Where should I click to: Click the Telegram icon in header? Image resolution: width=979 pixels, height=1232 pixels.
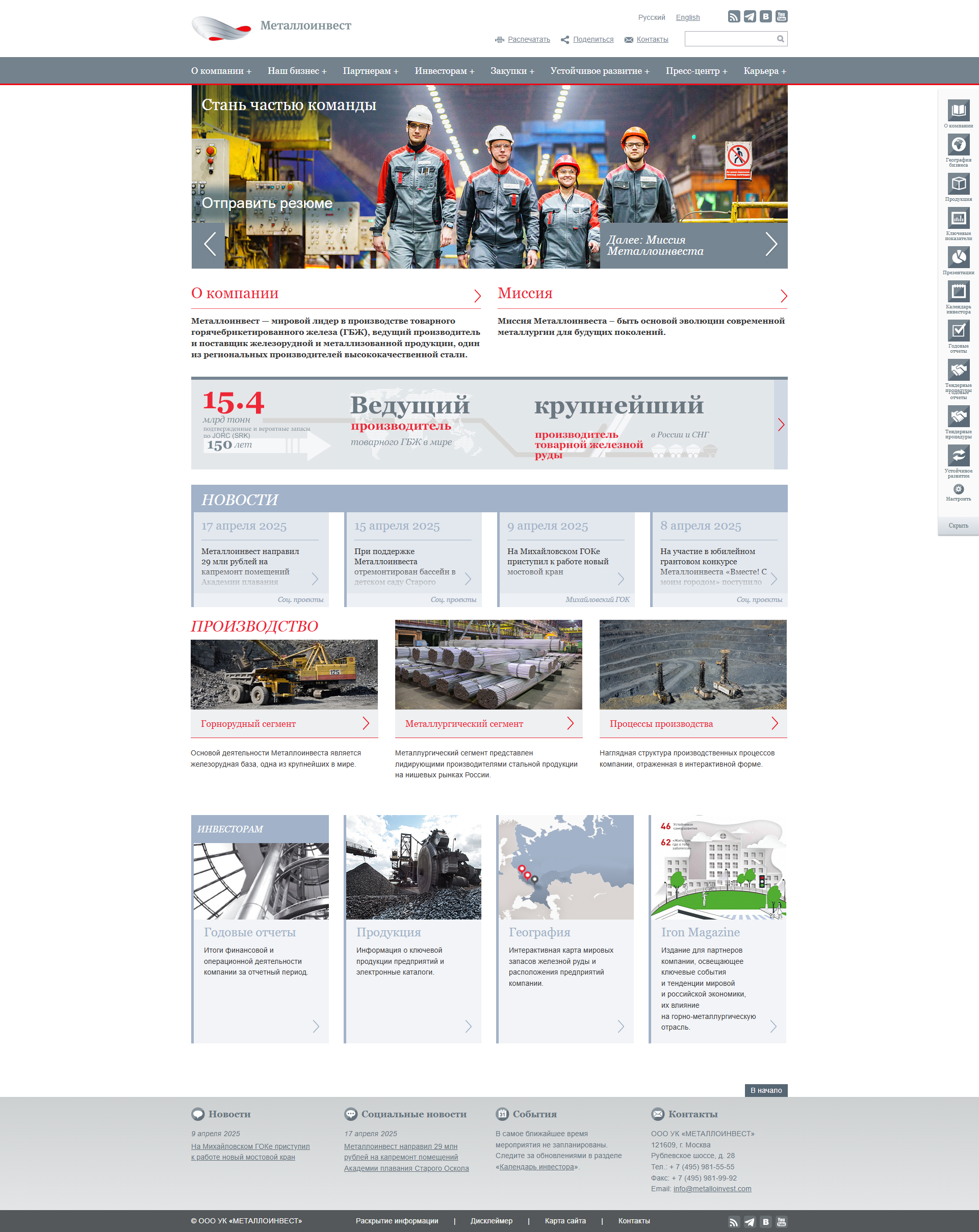pos(749,17)
